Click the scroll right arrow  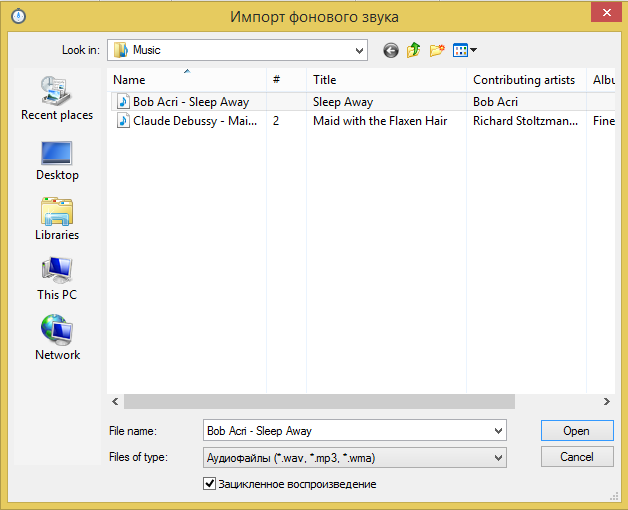pos(606,401)
